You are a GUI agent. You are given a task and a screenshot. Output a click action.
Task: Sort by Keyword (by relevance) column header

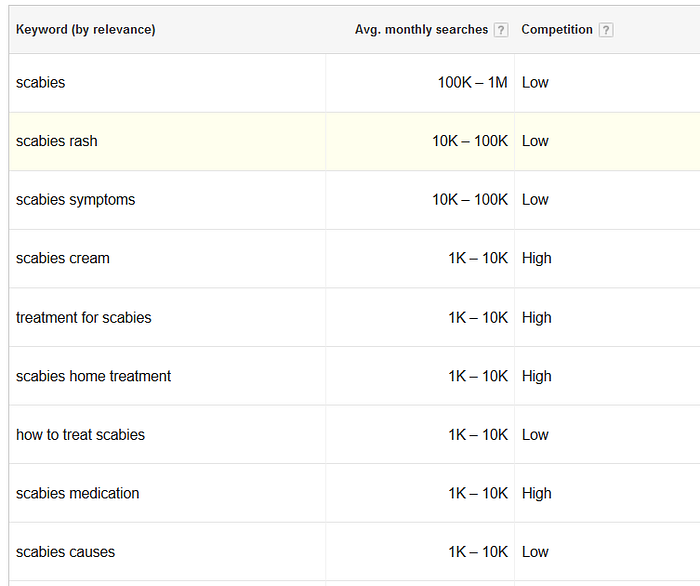click(x=86, y=30)
